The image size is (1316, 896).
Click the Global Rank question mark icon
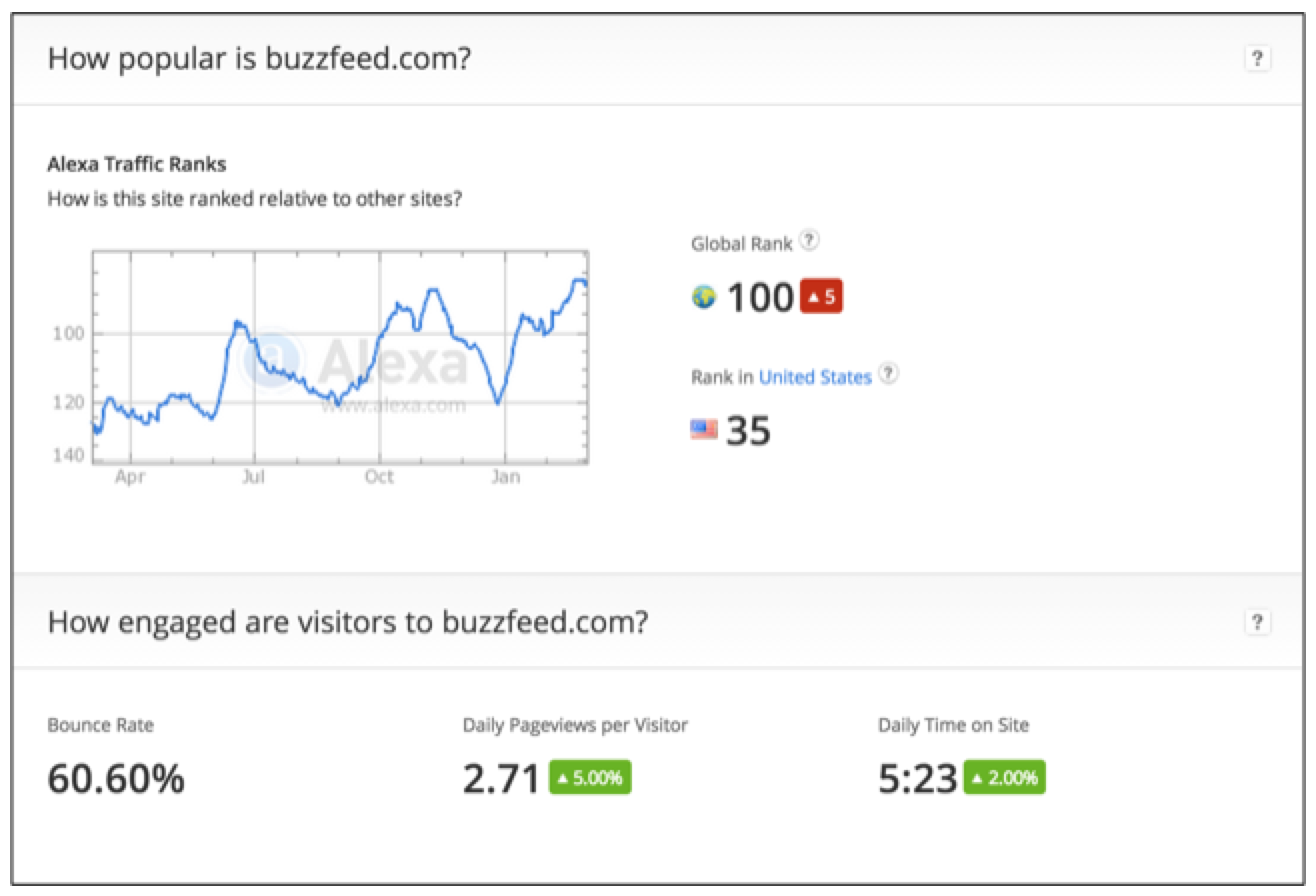point(810,241)
